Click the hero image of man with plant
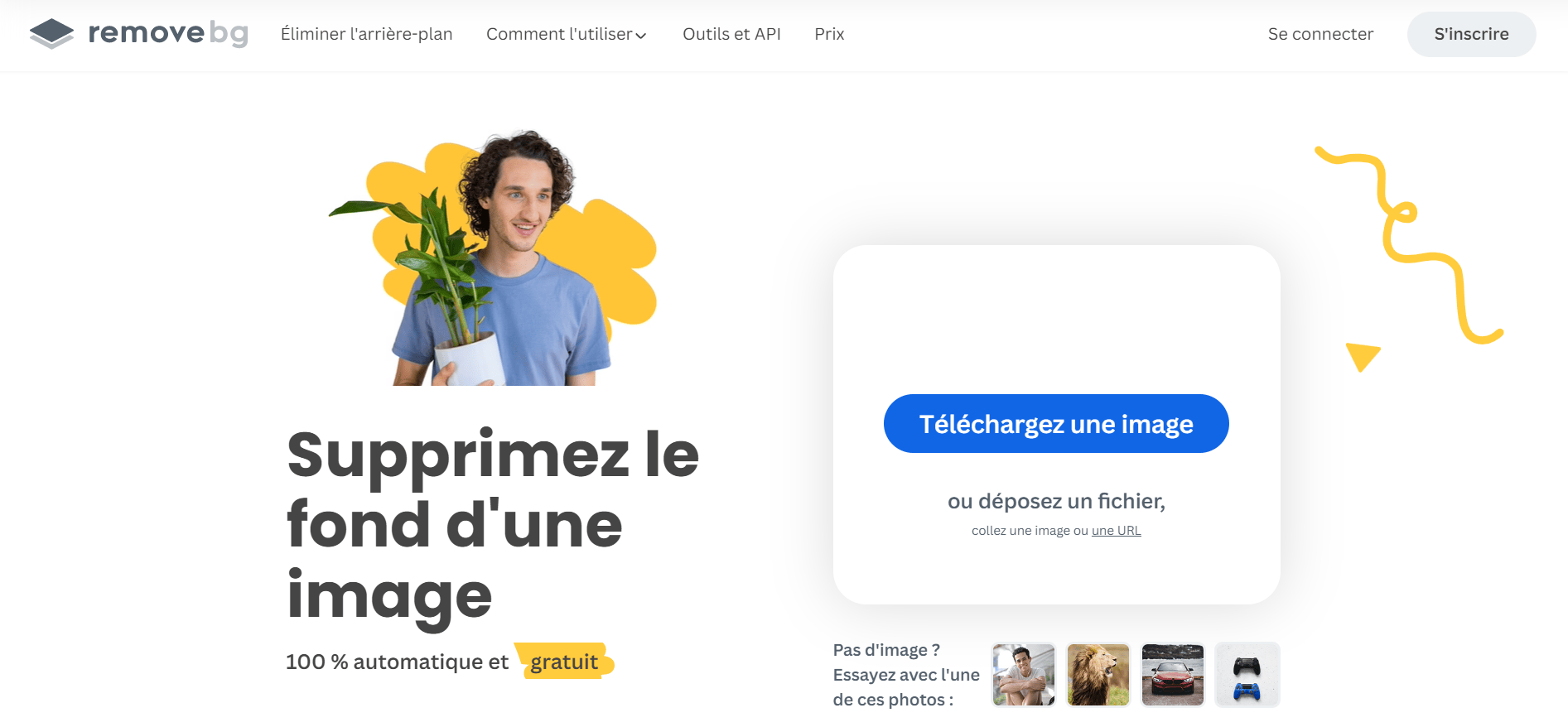1568x727 pixels. tap(494, 258)
